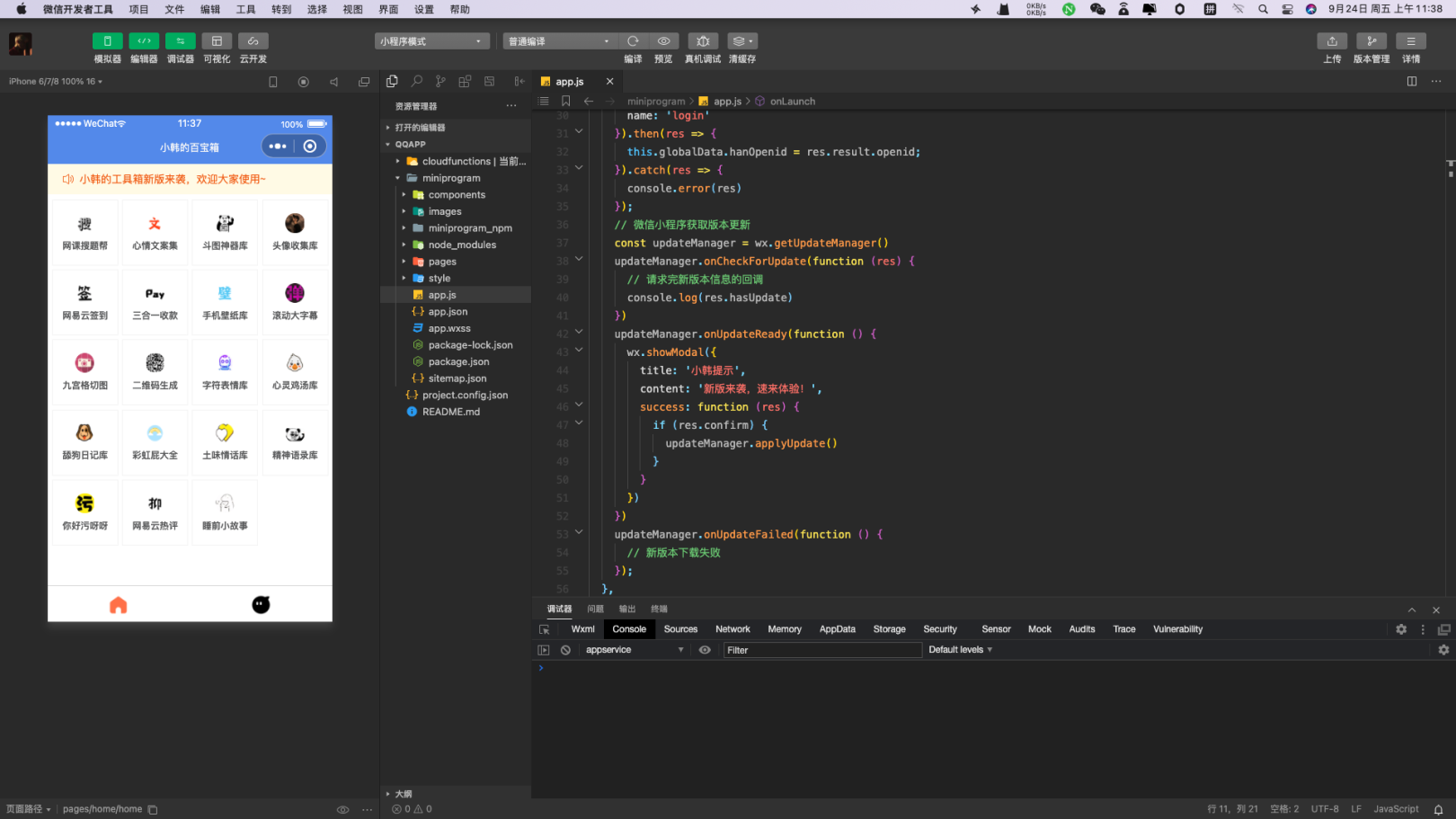1456x819 pixels.
Task: Switch to the 输出 output tab
Action: tap(627, 610)
